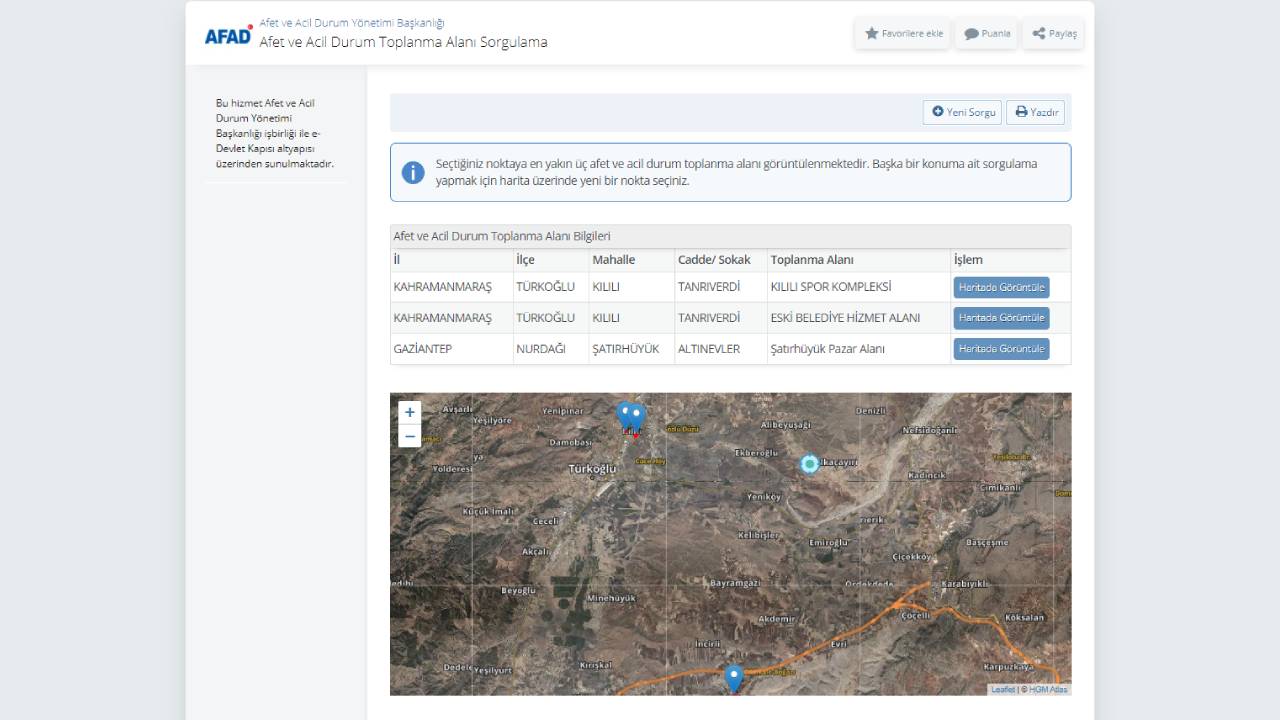Screen dimensions: 1280x720
Task: Click the blue info icon in notice
Action: (413, 172)
